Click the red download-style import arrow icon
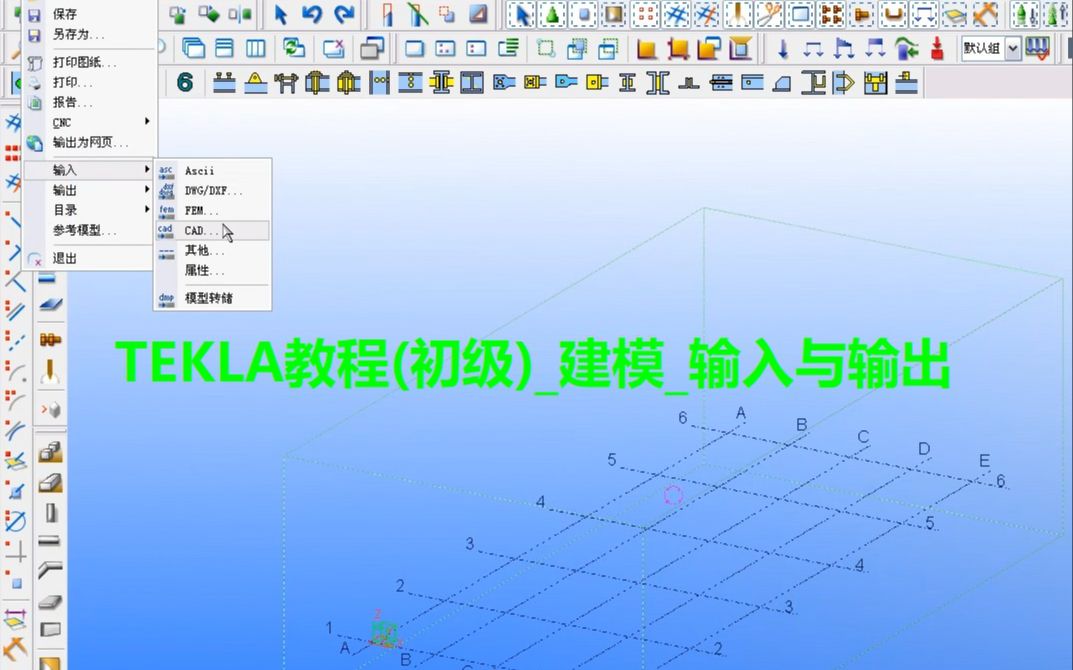Screen dimensions: 1073x670 pyautogui.click(x=937, y=48)
